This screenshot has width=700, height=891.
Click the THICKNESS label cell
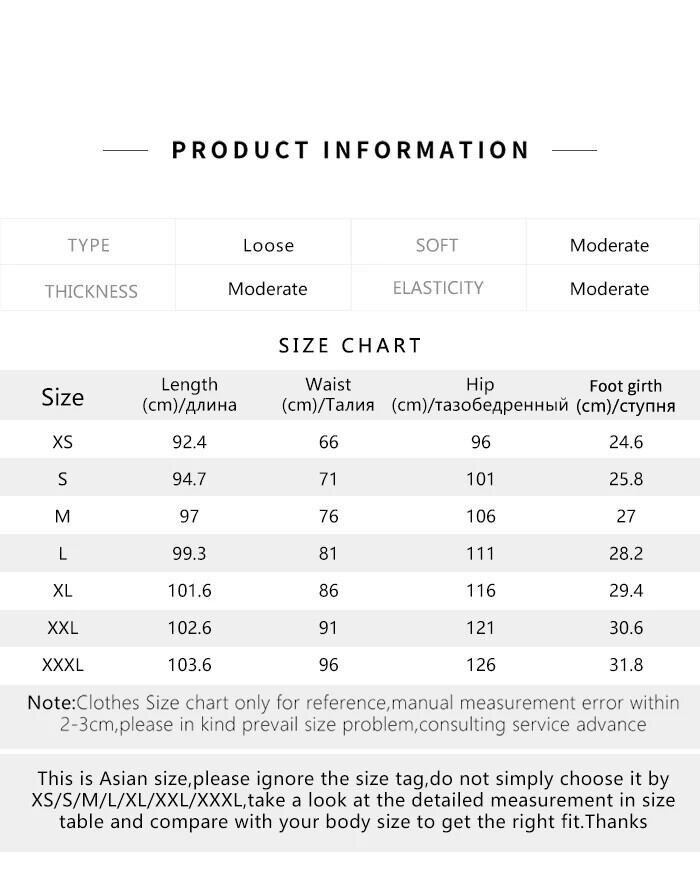point(91,292)
